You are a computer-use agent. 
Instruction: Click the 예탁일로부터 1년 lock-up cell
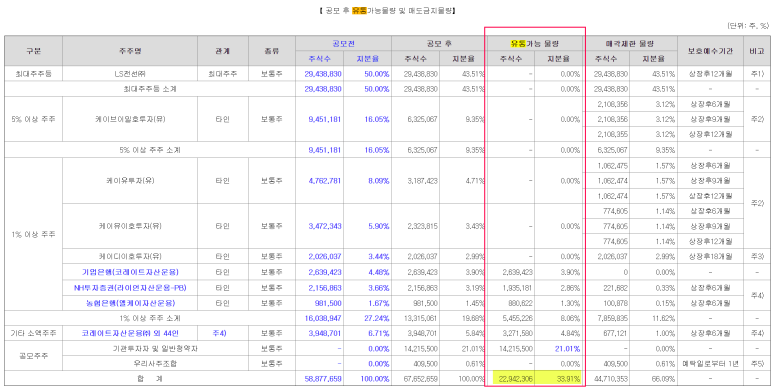[x=711, y=364]
